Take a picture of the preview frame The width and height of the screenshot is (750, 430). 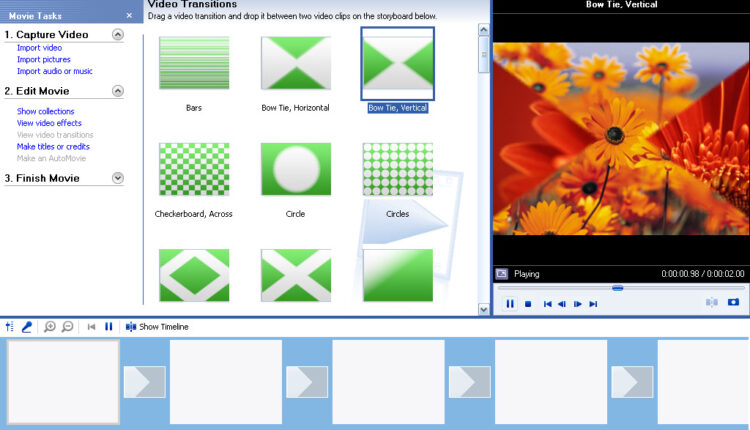[x=733, y=302]
